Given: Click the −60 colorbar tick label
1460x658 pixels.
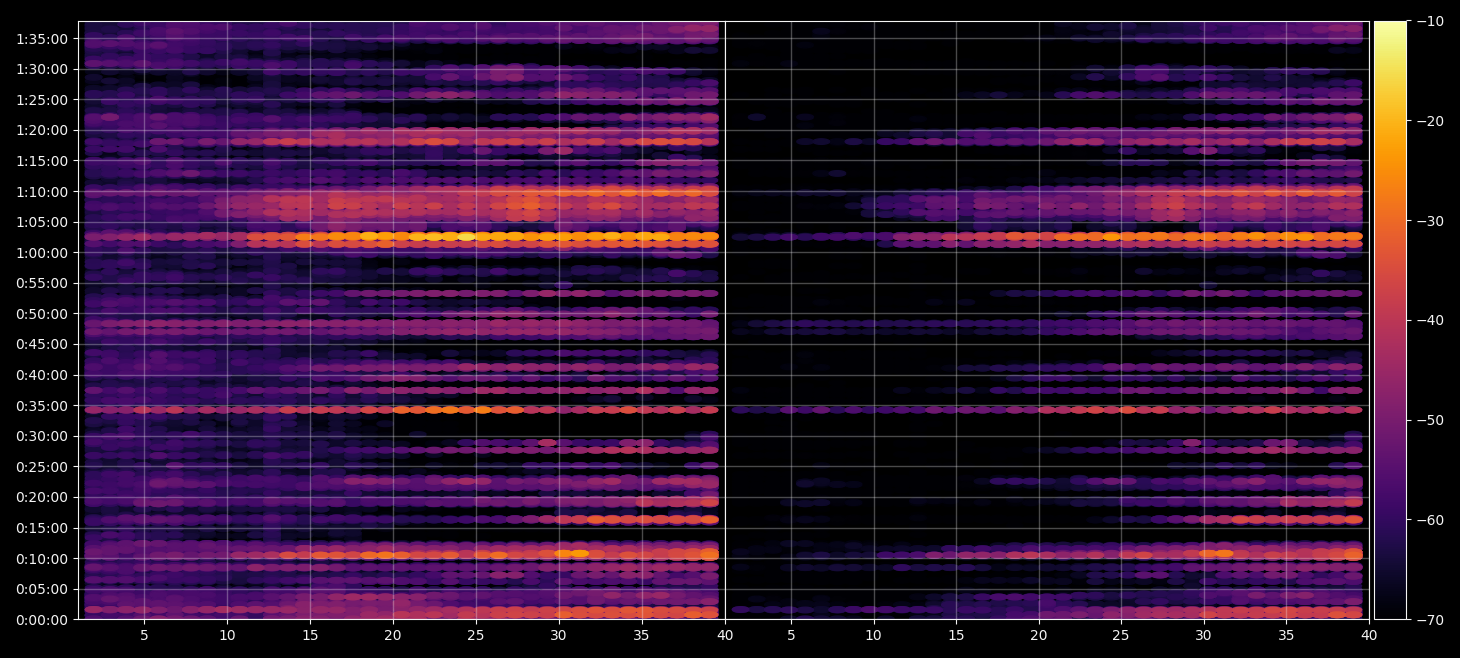Looking at the screenshot, I should pos(1430,520).
